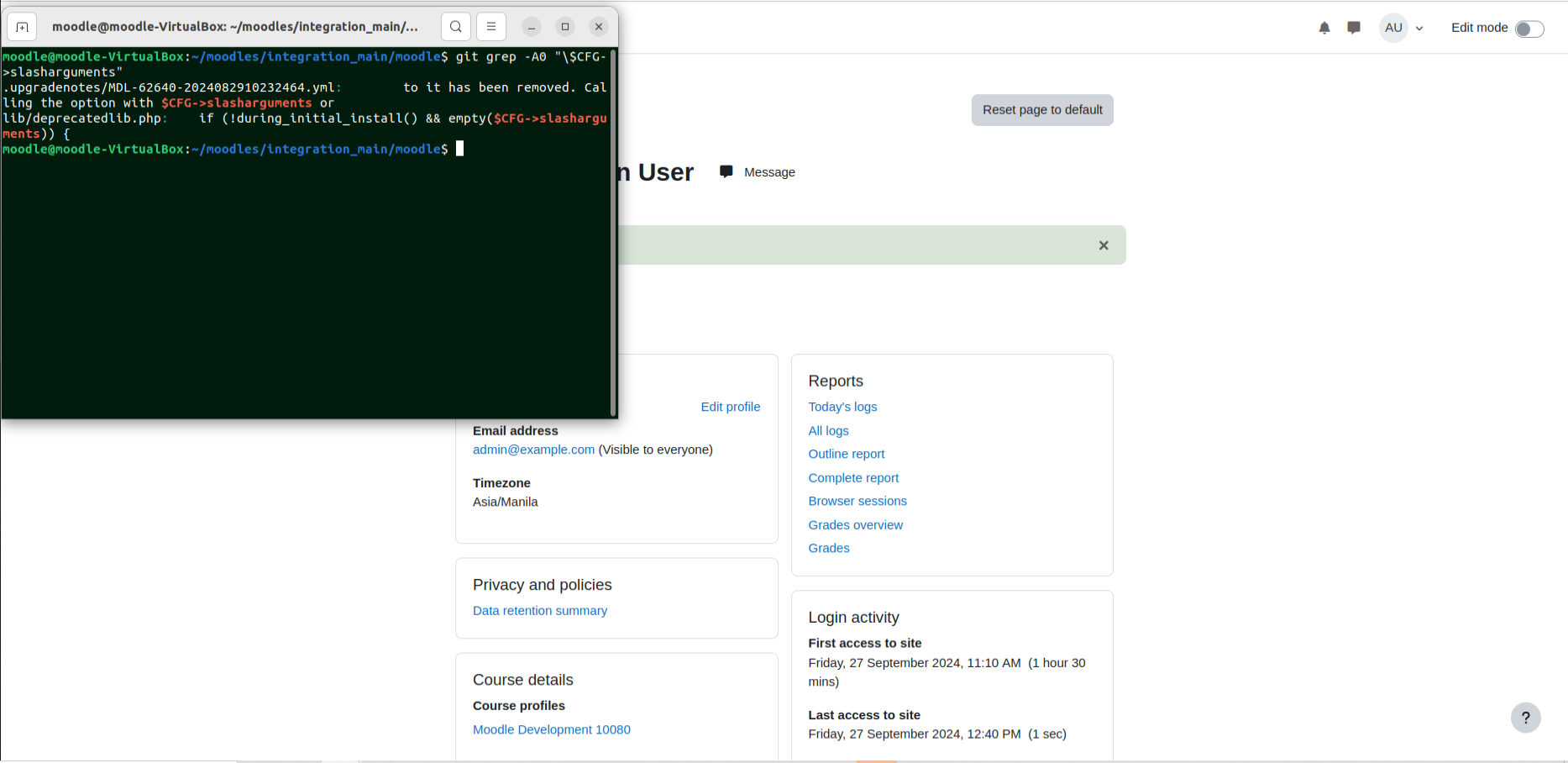
Task: Maximize the terminal window
Action: pyautogui.click(x=565, y=27)
